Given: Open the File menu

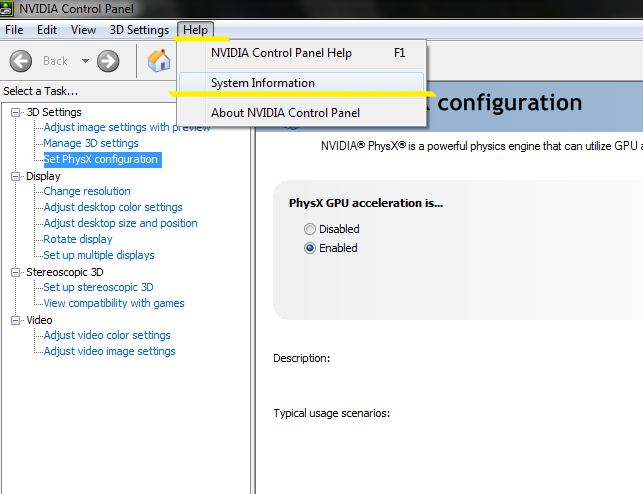Looking at the screenshot, I should click(x=14, y=30).
